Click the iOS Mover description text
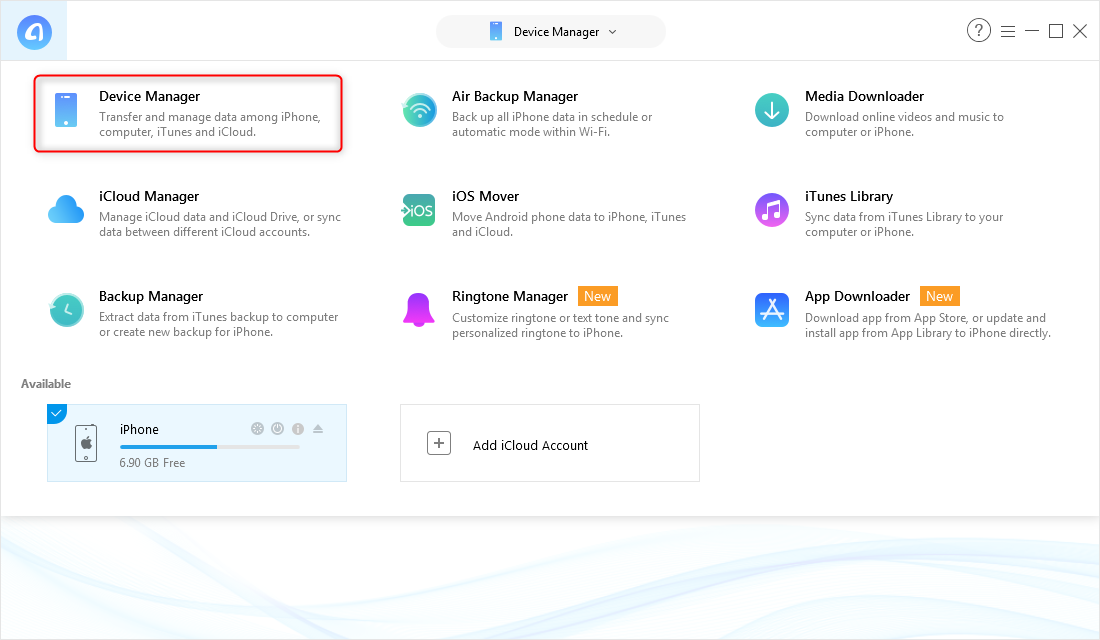This screenshot has height=640, width=1100. tap(569, 225)
